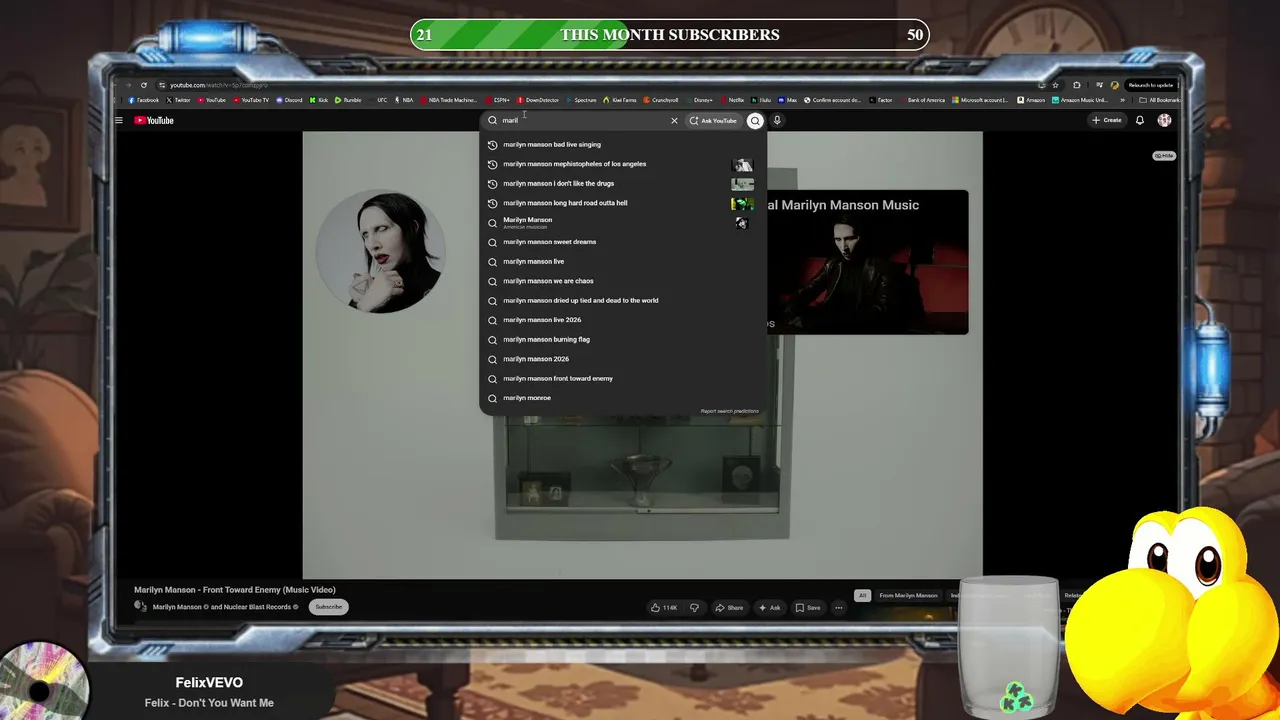Viewport: 1280px width, 720px height.
Task: Open the Spectrum bookmark
Action: click(582, 100)
